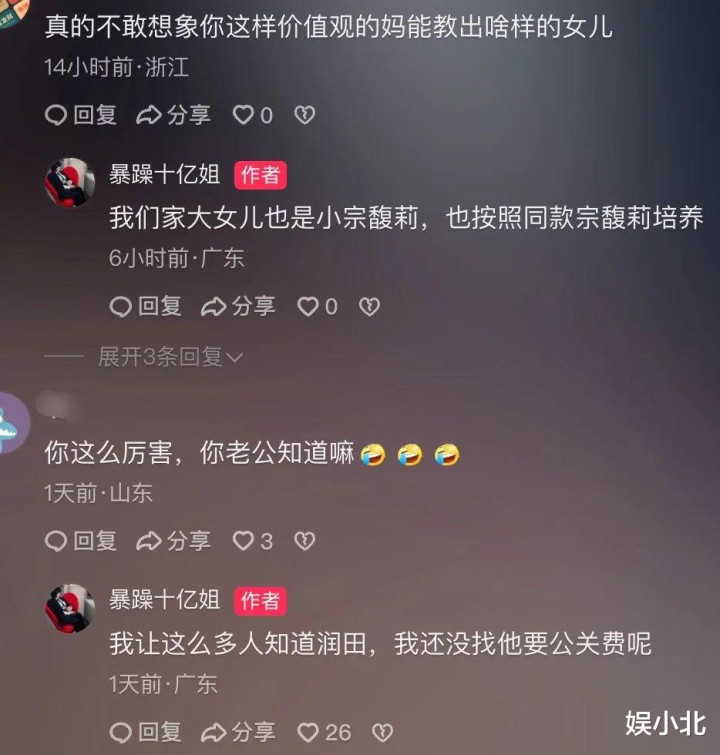Open the blue bird avatar commenter profile

click(13, 423)
